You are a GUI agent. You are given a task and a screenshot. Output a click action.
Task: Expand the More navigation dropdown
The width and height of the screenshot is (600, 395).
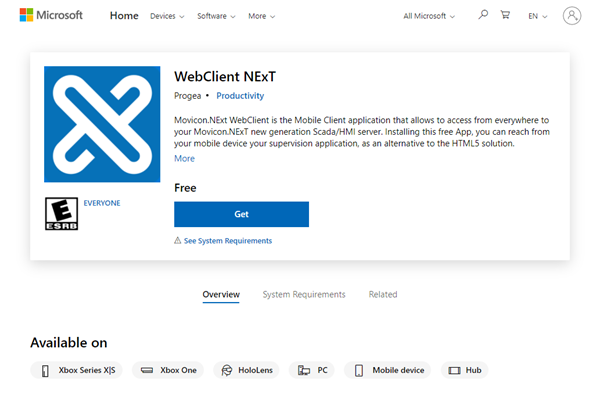pos(261,16)
